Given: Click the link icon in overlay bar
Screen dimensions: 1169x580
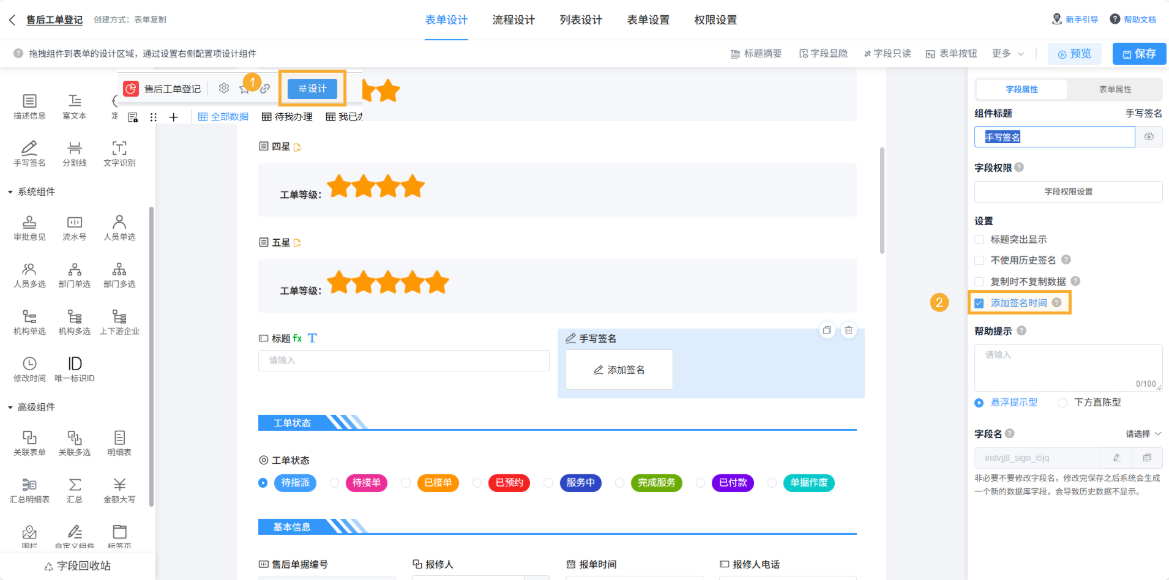Looking at the screenshot, I should click(265, 88).
